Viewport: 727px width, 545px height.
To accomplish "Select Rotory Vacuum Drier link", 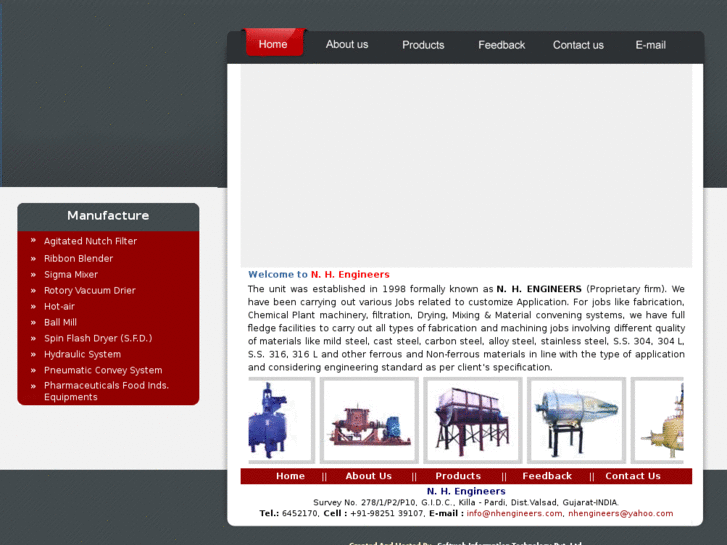I will [x=89, y=290].
